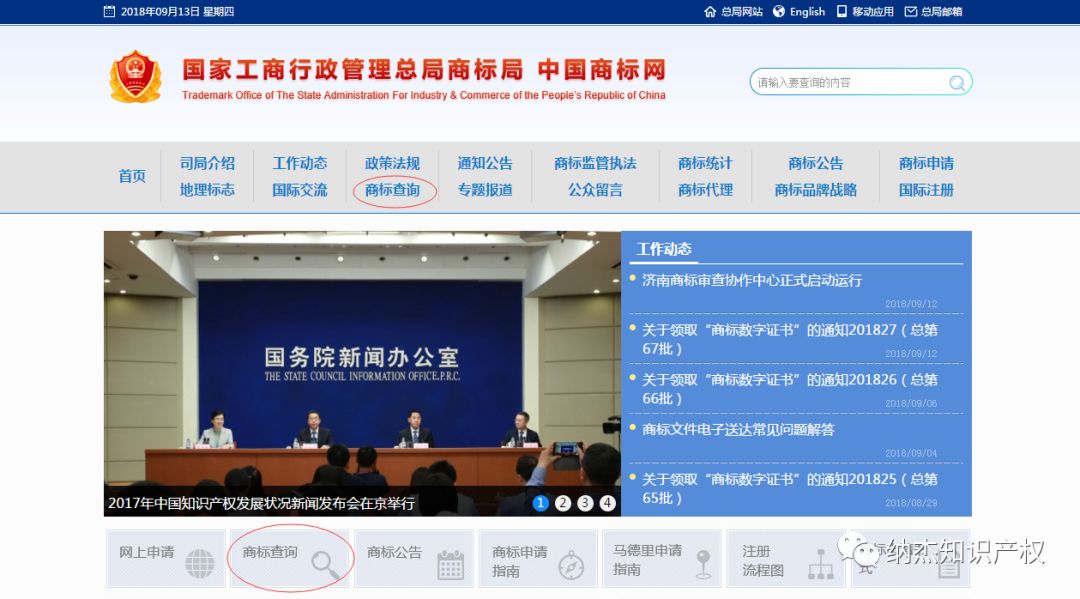Click the national emblem logo

[x=135, y=76]
